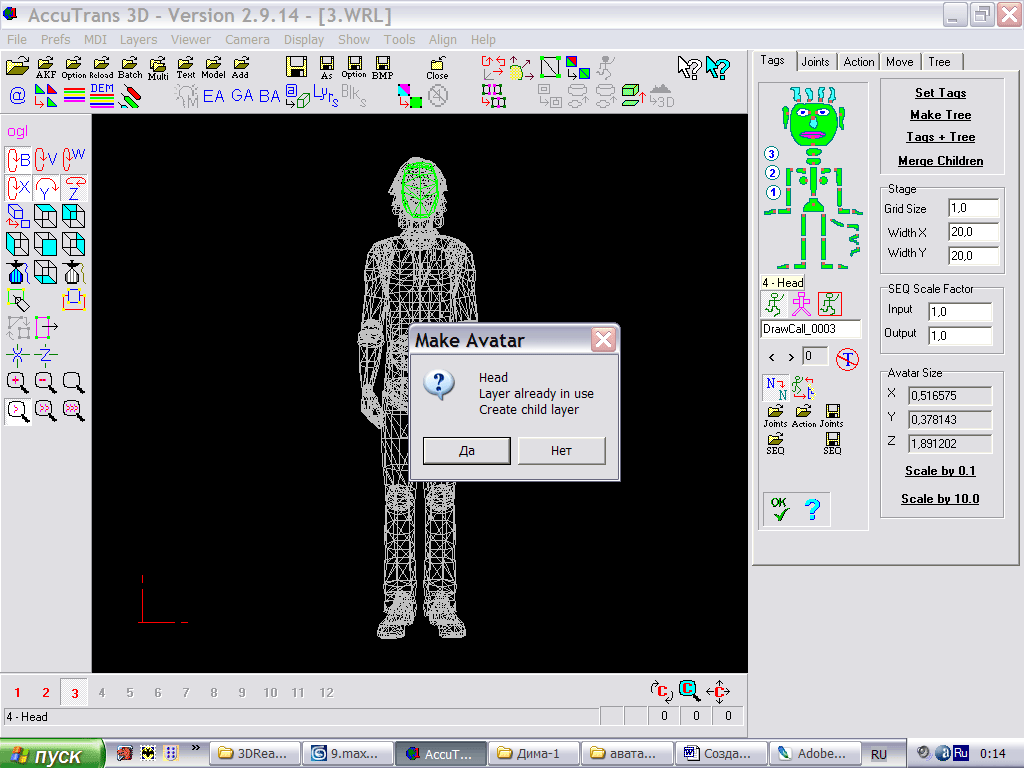The height and width of the screenshot is (768, 1024).
Task: Click the DEM toolbar icon
Action: (102, 95)
